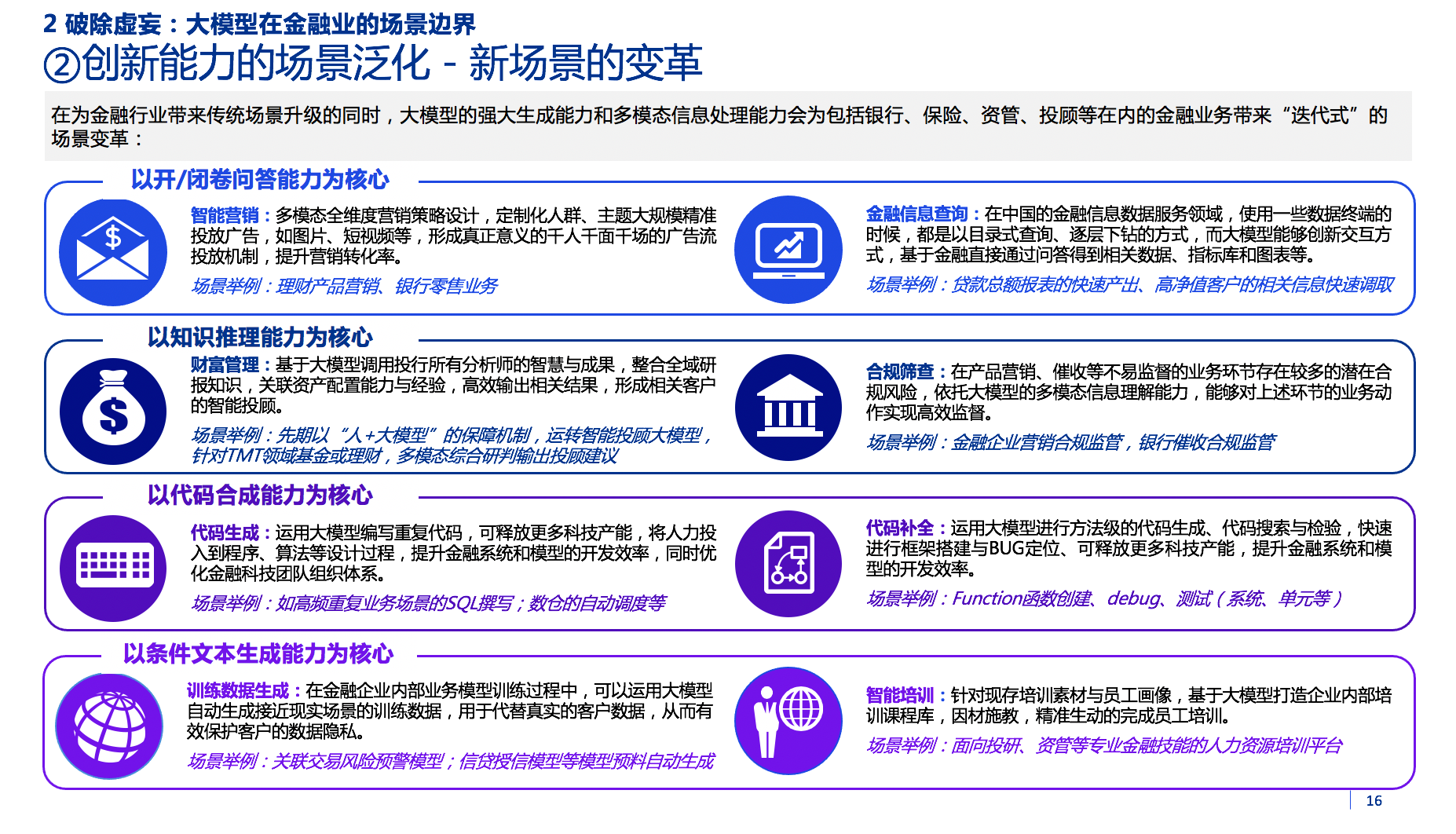The height and width of the screenshot is (834, 1456).
Task: Click the document flowchart icon for 代码补全
Action: point(788,564)
